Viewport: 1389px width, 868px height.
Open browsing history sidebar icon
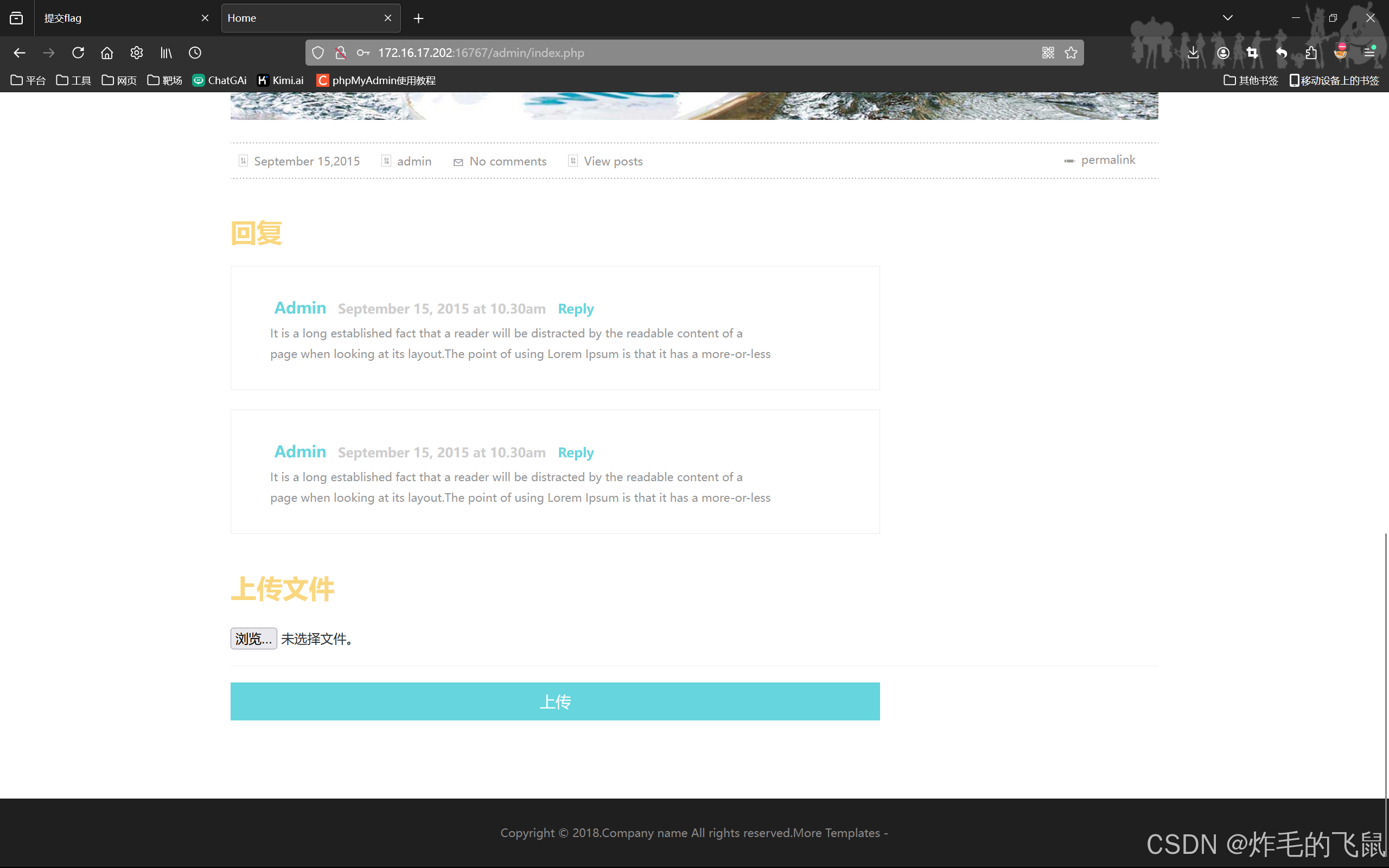click(x=195, y=52)
